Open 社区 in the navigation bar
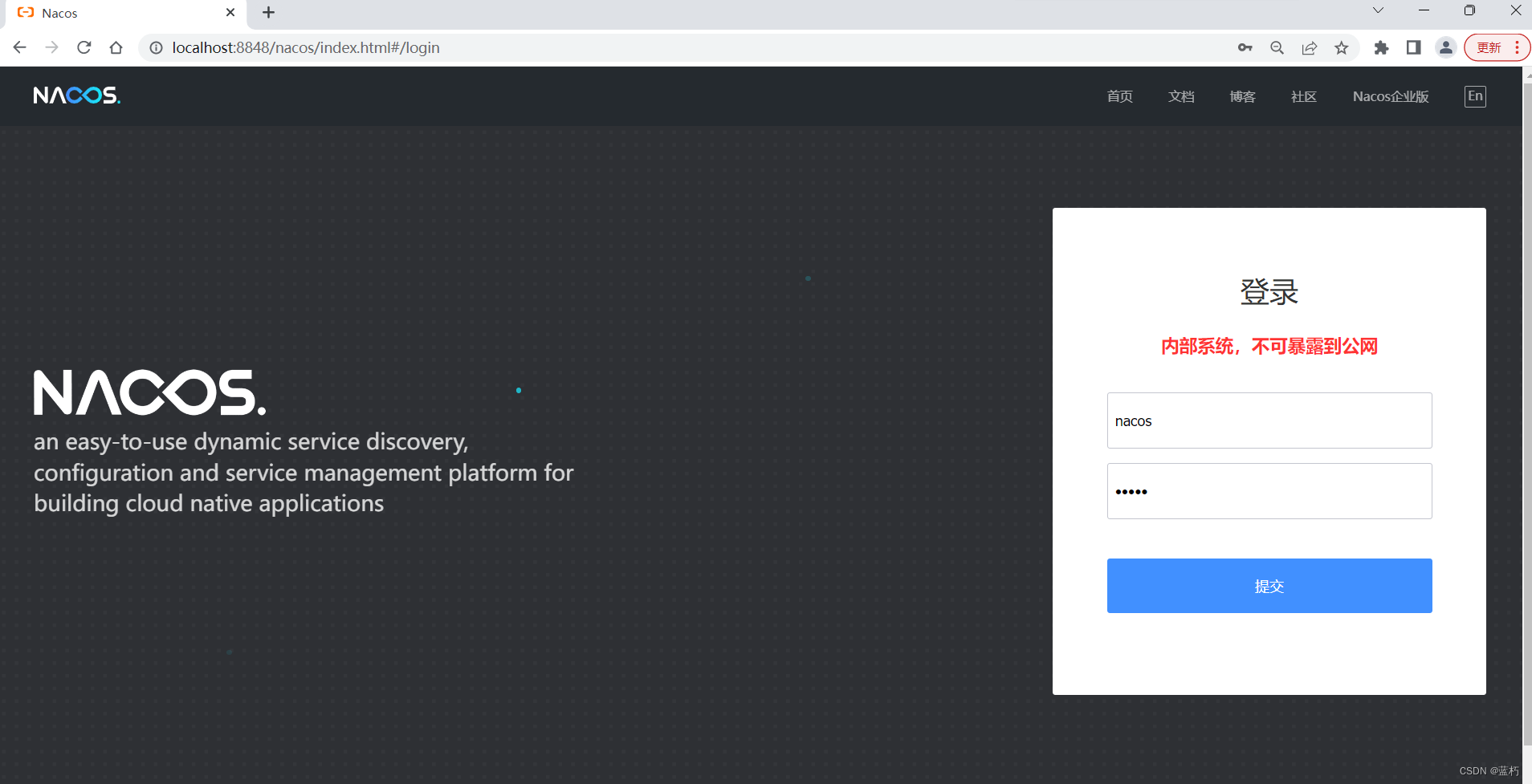The height and width of the screenshot is (784, 1532). (1304, 96)
